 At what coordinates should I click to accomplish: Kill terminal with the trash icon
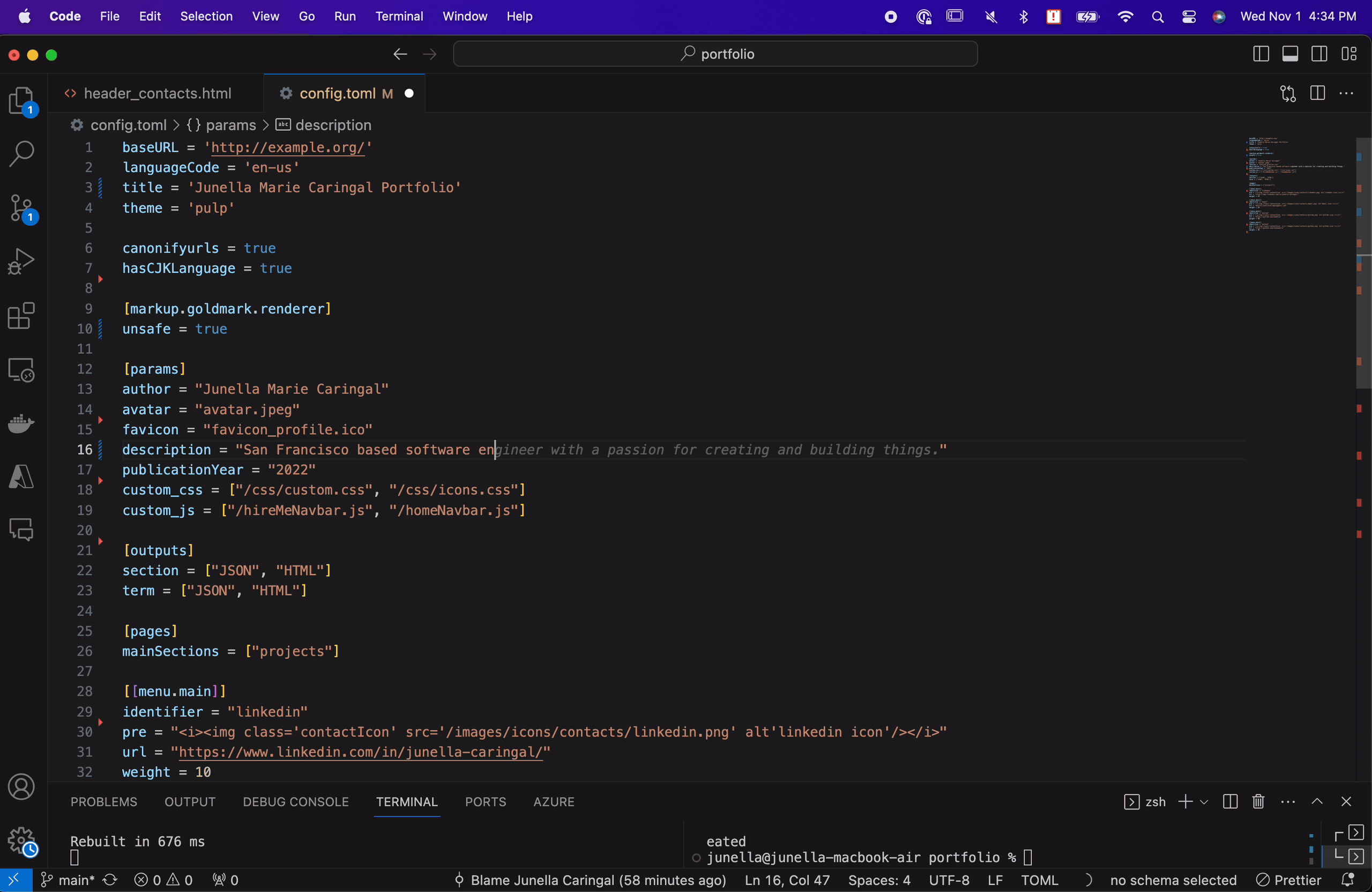[x=1258, y=801]
